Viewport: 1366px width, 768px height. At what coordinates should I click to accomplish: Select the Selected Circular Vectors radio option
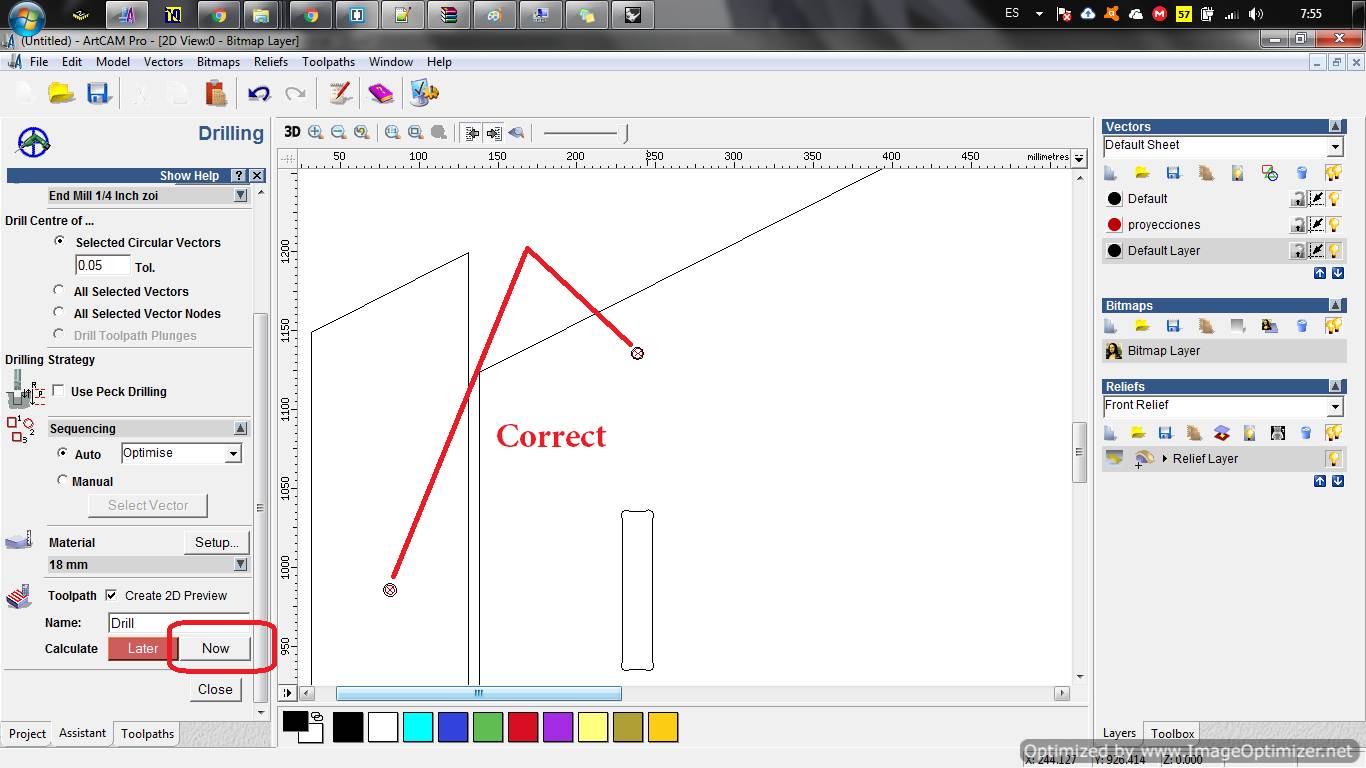(60, 242)
